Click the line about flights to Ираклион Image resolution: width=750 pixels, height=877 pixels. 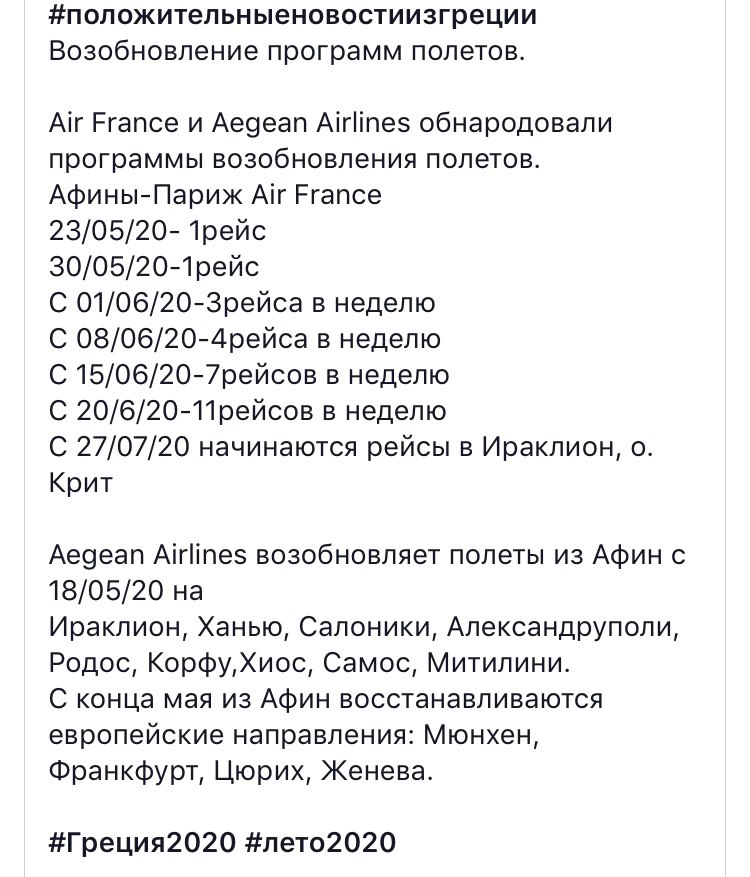tap(351, 447)
